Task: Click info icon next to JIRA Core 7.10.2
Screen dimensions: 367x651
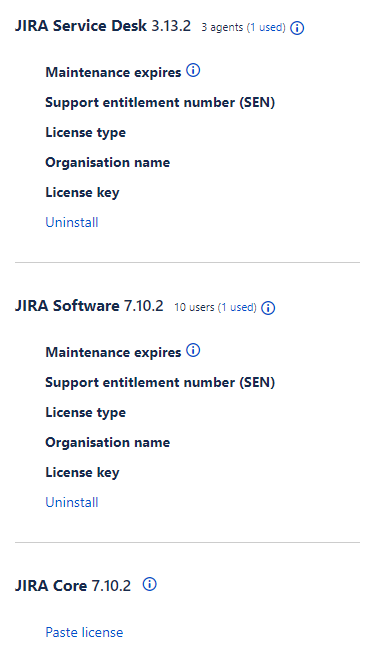Action: coord(149,585)
